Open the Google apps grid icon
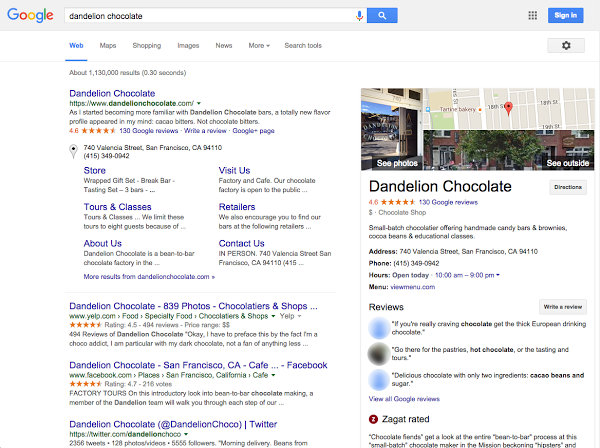This screenshot has height=448, width=600. tap(532, 15)
